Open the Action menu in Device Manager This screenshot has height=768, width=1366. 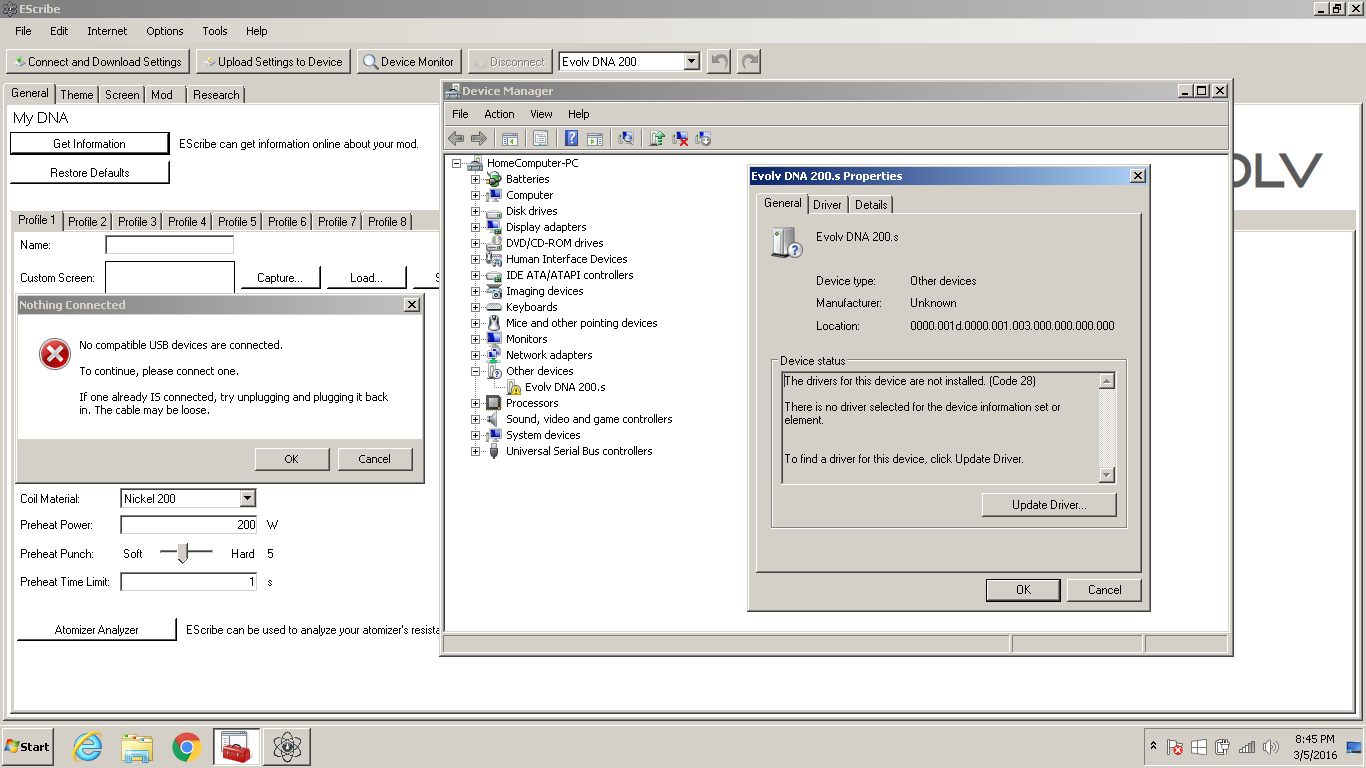[499, 114]
